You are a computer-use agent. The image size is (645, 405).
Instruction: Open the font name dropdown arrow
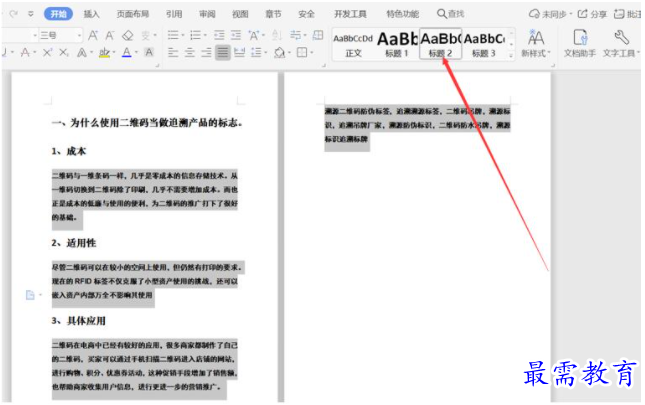(x=35, y=36)
